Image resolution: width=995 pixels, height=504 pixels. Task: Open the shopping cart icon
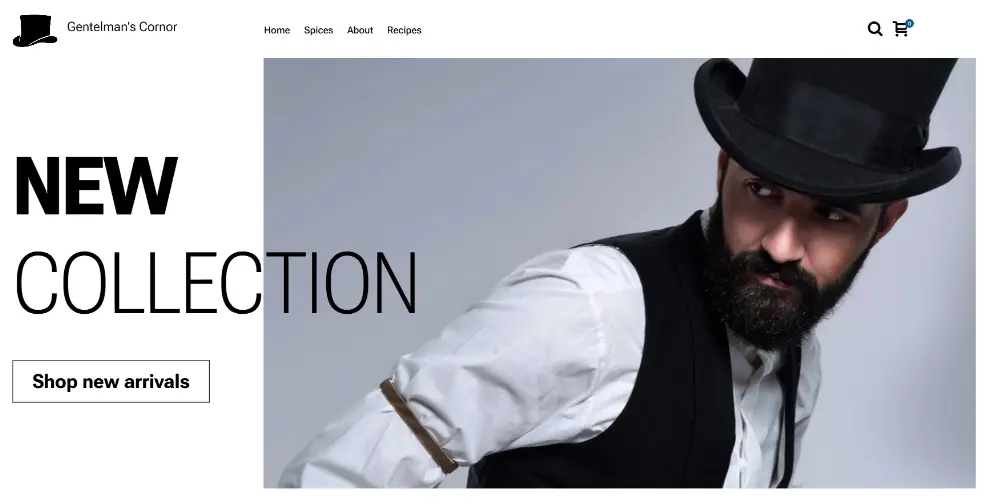point(900,29)
